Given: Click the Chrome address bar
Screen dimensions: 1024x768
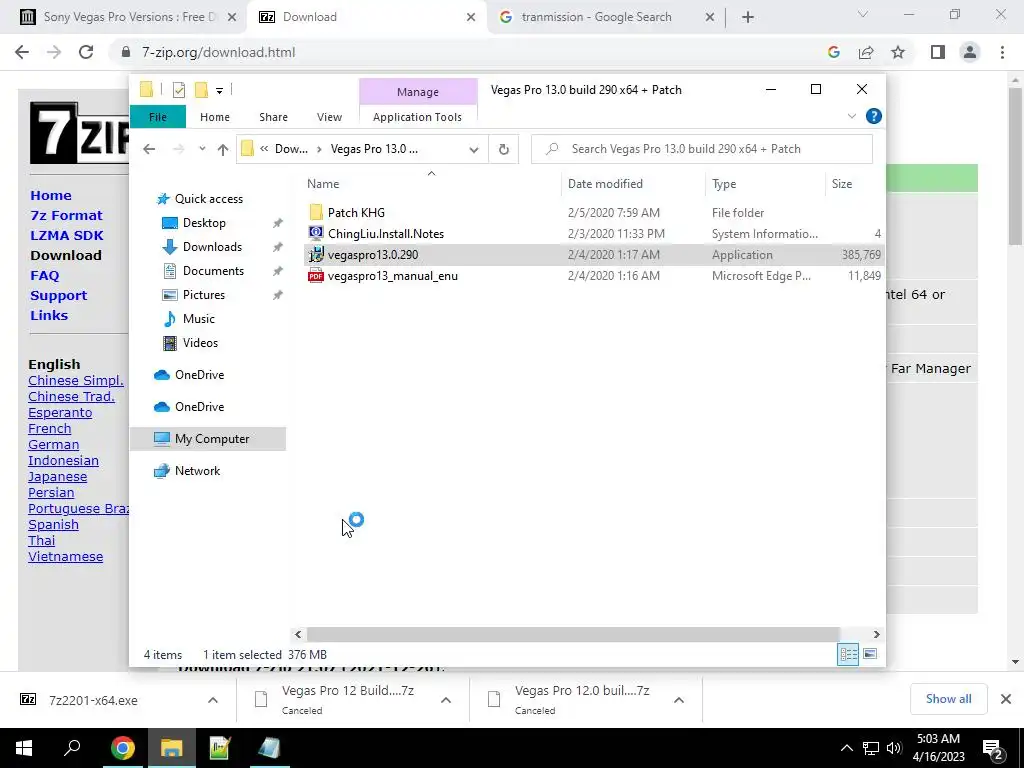Looking at the screenshot, I should (x=470, y=52).
